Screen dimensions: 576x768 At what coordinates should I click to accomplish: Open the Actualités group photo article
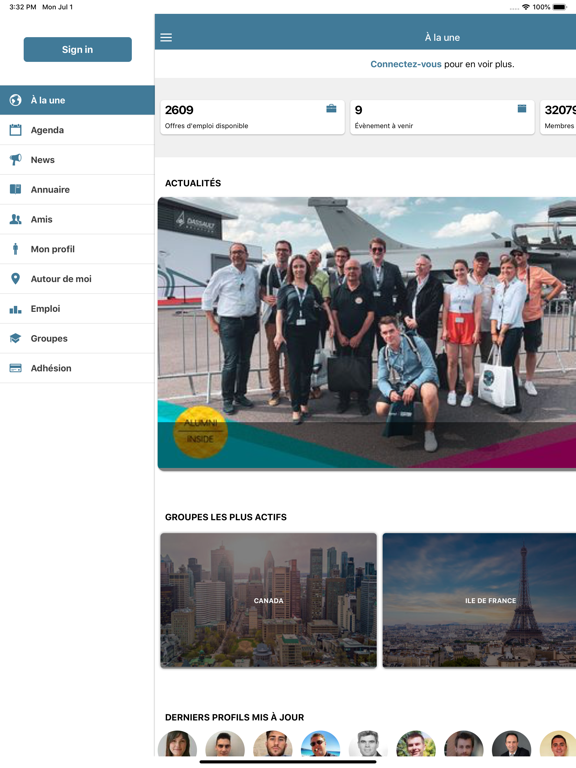click(x=366, y=333)
